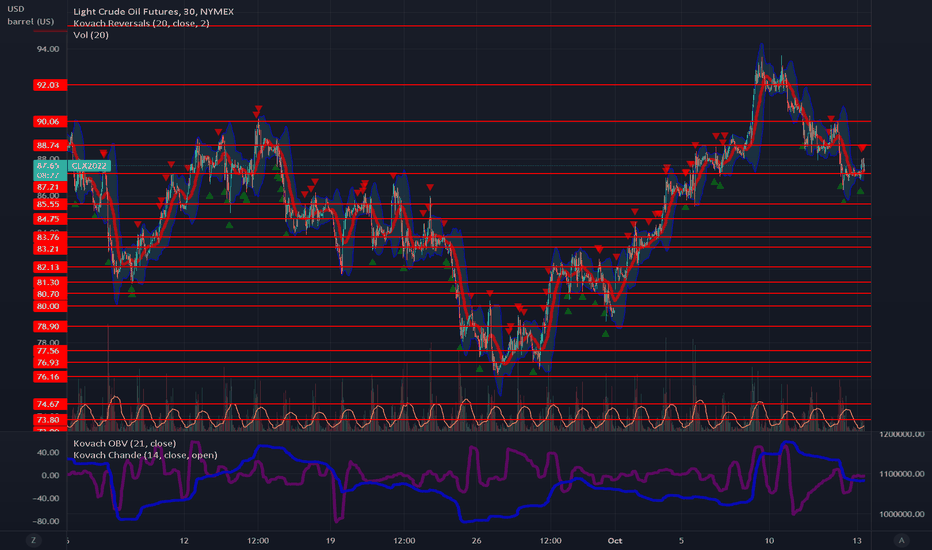Viewport: 932px width, 550px height.
Task: Click the 76.93 red price level label
Action: [50, 363]
